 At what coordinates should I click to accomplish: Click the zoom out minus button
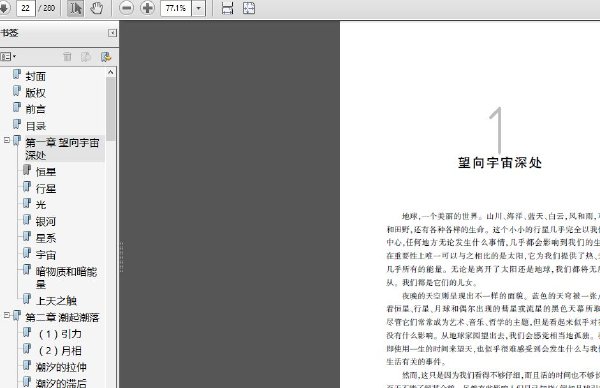126,8
